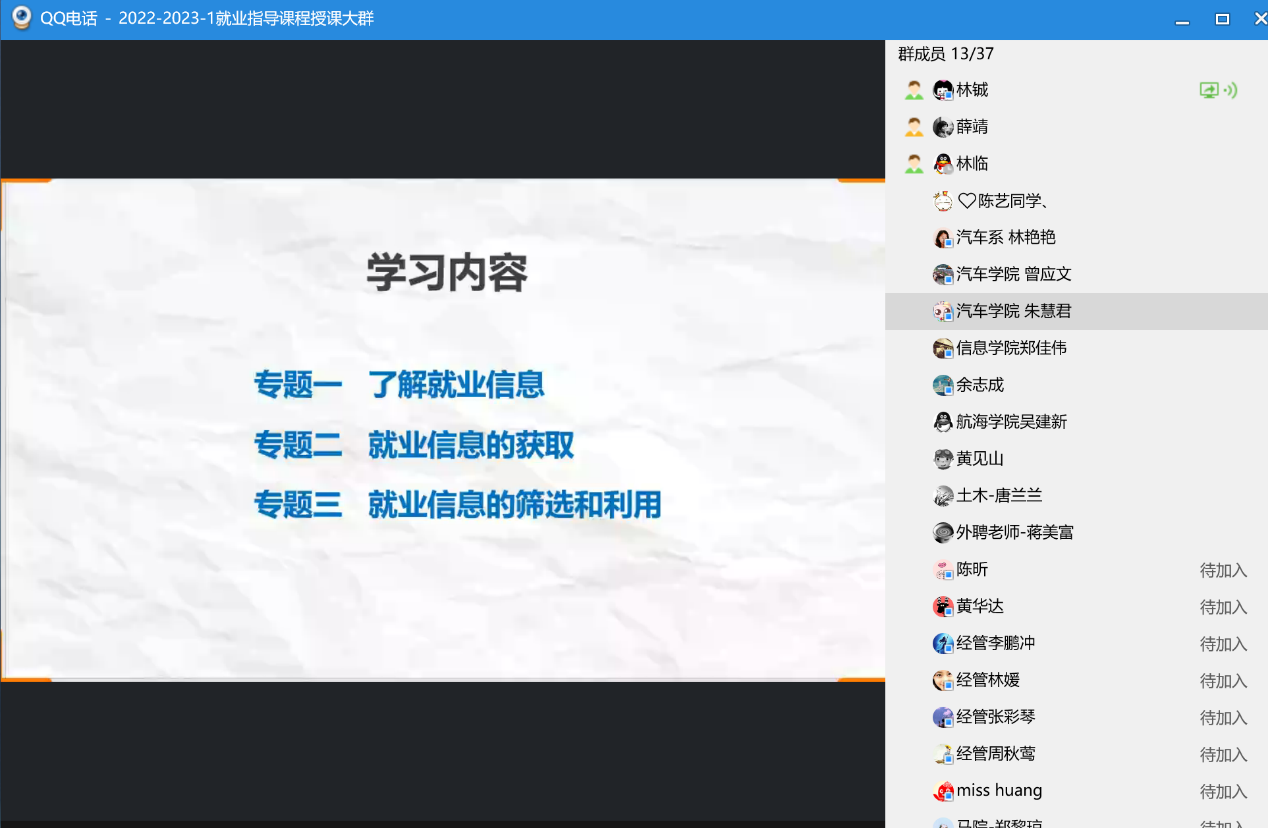Click the person status icon left of 薛靖
Viewport: 1268px width, 828px height.
tap(914, 127)
